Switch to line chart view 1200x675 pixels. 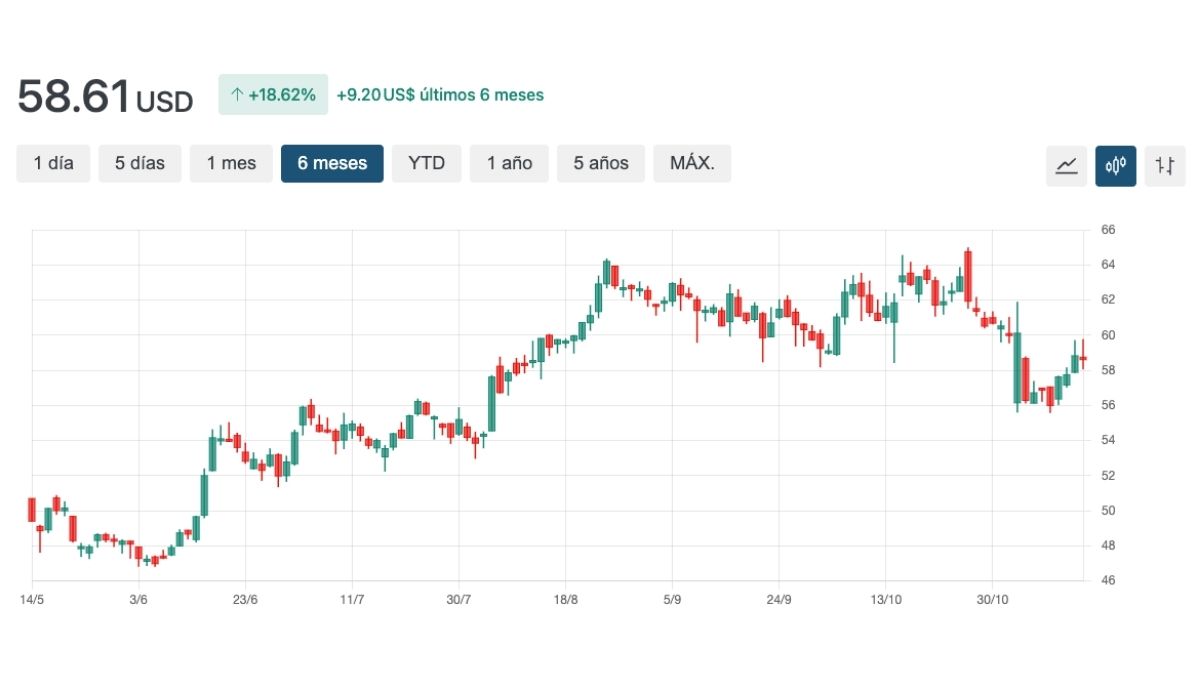[x=1066, y=165]
